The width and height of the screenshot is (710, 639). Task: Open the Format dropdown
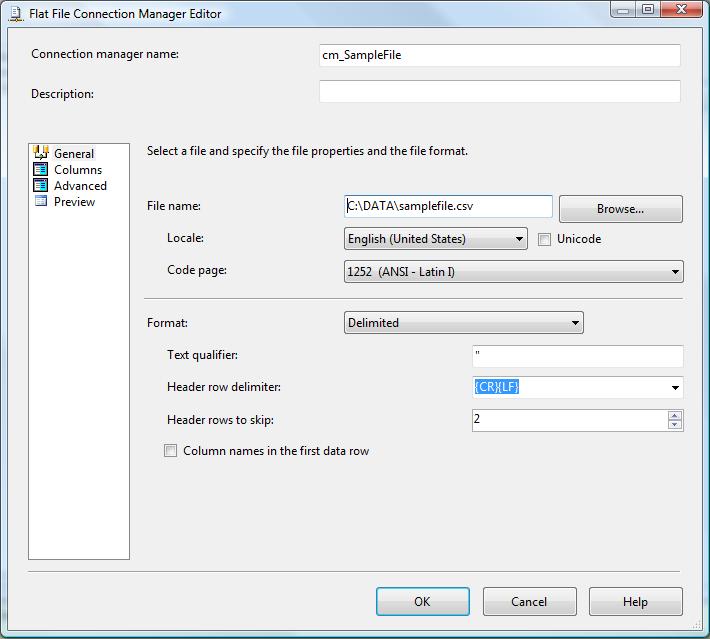click(464, 323)
